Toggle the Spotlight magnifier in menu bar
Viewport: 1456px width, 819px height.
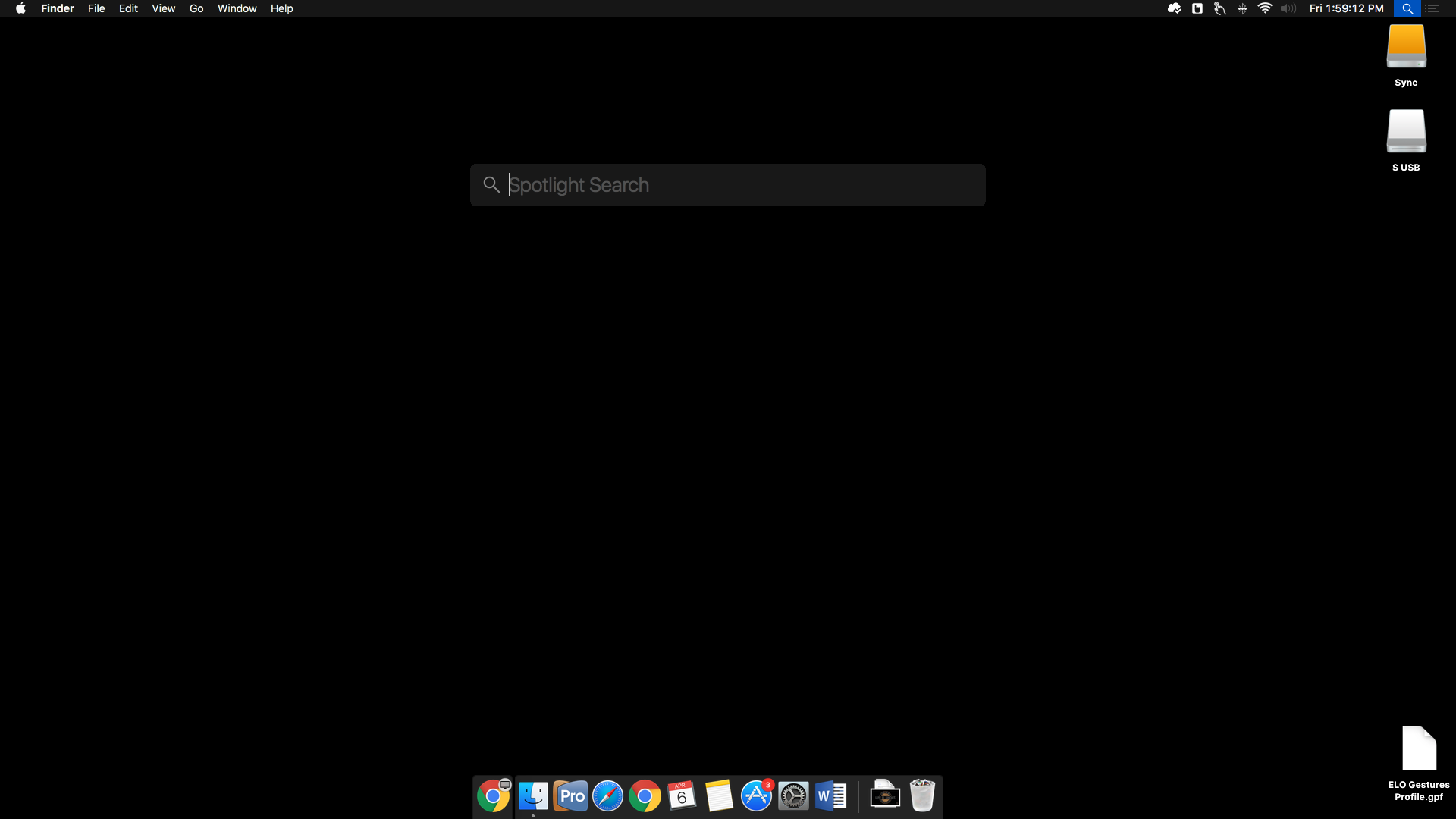tap(1407, 8)
